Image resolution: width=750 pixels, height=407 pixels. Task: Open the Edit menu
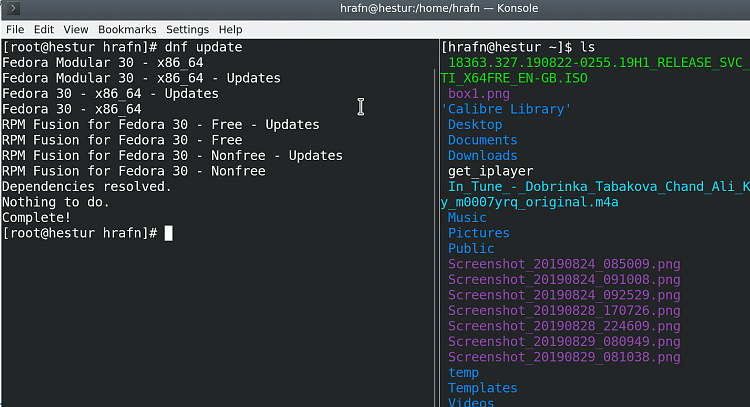pyautogui.click(x=44, y=30)
